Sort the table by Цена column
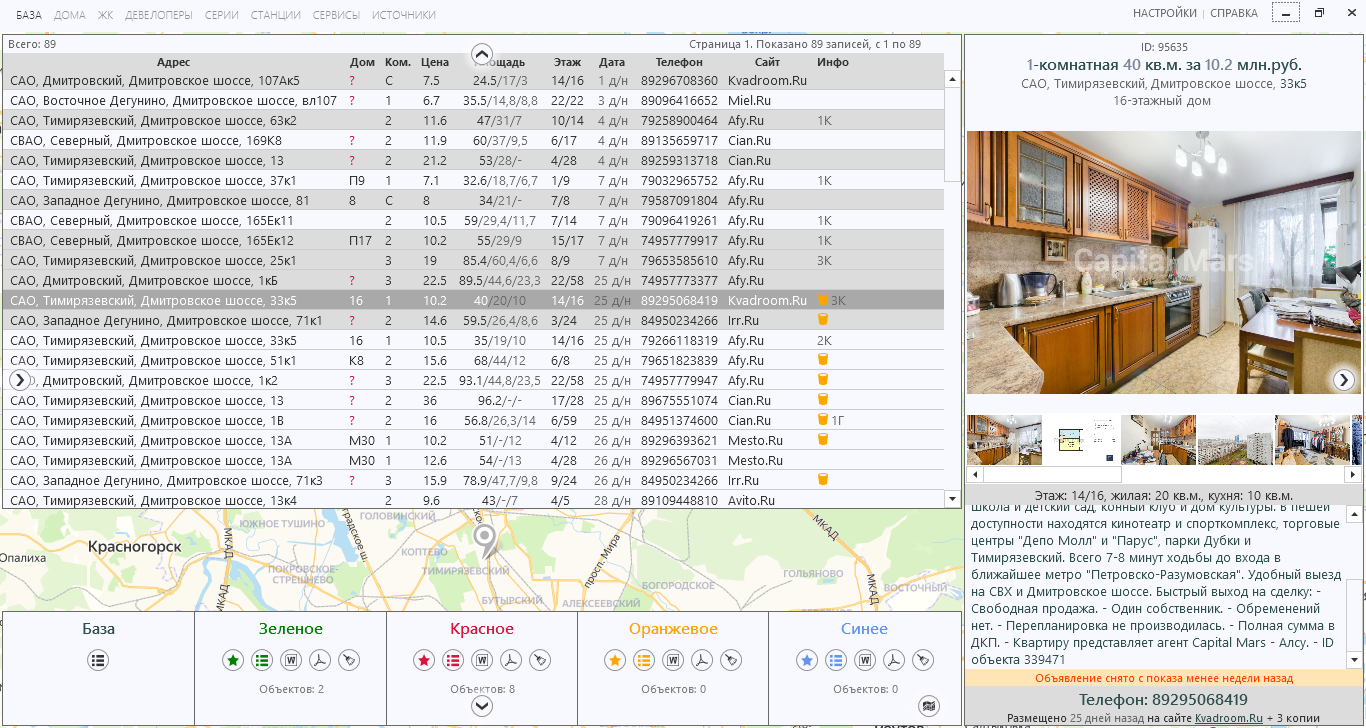 (x=435, y=62)
